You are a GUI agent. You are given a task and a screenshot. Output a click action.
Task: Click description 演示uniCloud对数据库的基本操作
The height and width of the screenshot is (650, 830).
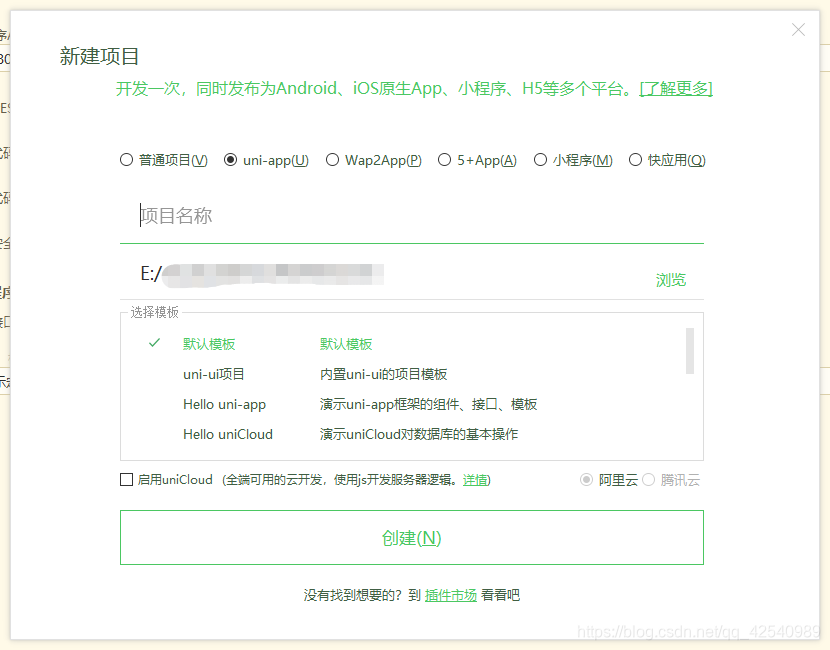tap(419, 435)
